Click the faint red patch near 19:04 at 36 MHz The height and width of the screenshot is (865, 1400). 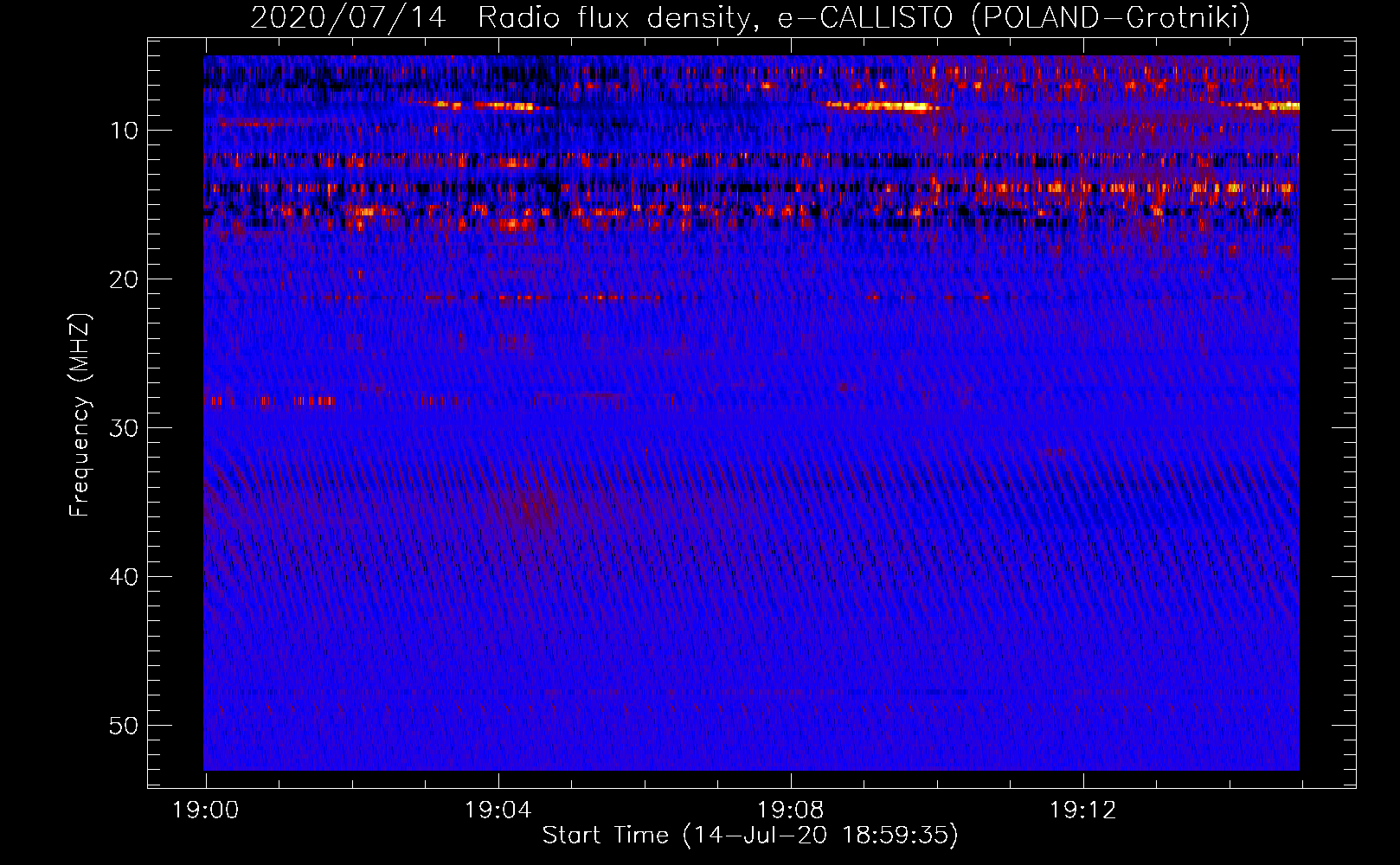click(x=530, y=509)
